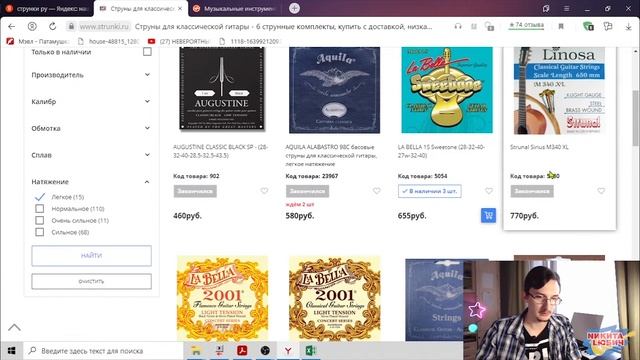
Task: Open the house-48815 bookmark
Action: tap(109, 41)
